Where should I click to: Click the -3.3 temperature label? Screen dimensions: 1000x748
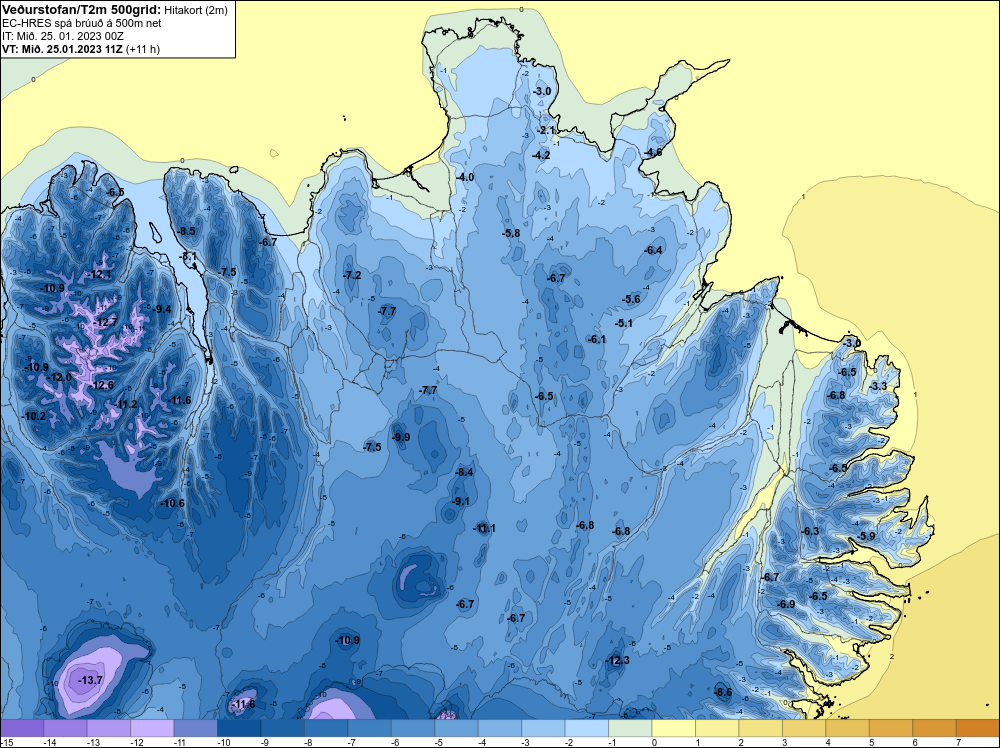coord(878,386)
